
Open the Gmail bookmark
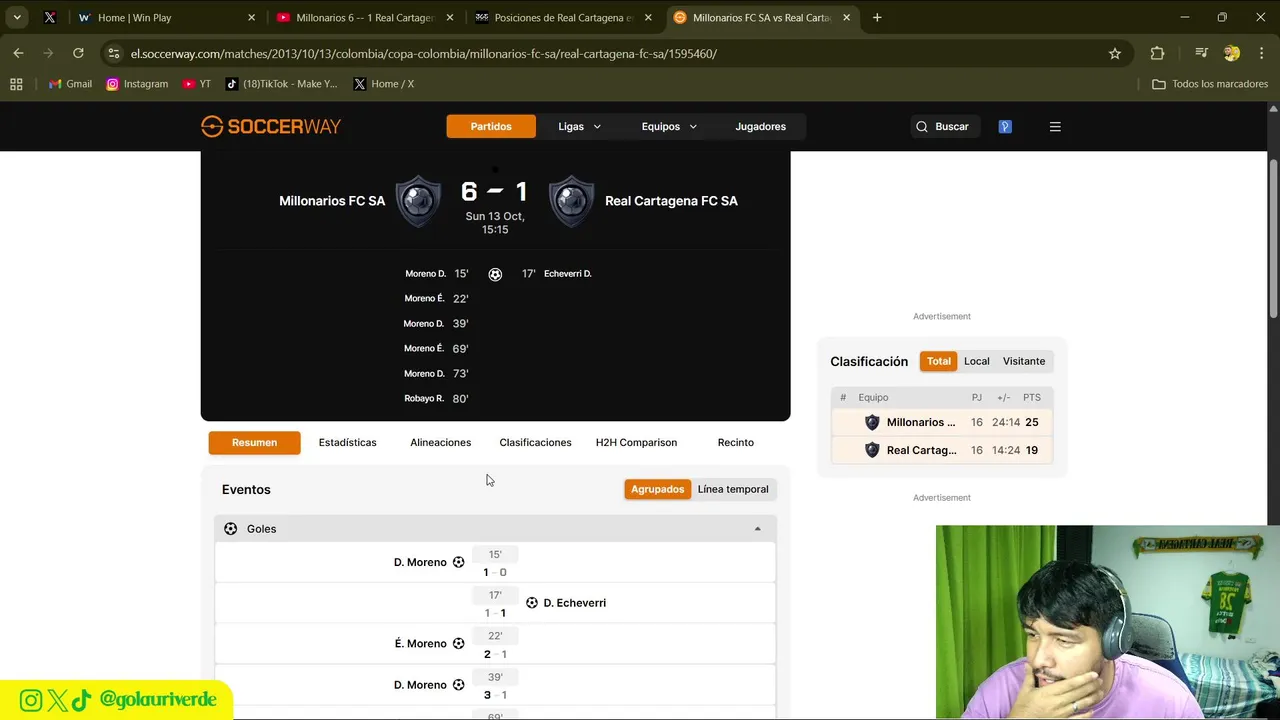[x=70, y=84]
